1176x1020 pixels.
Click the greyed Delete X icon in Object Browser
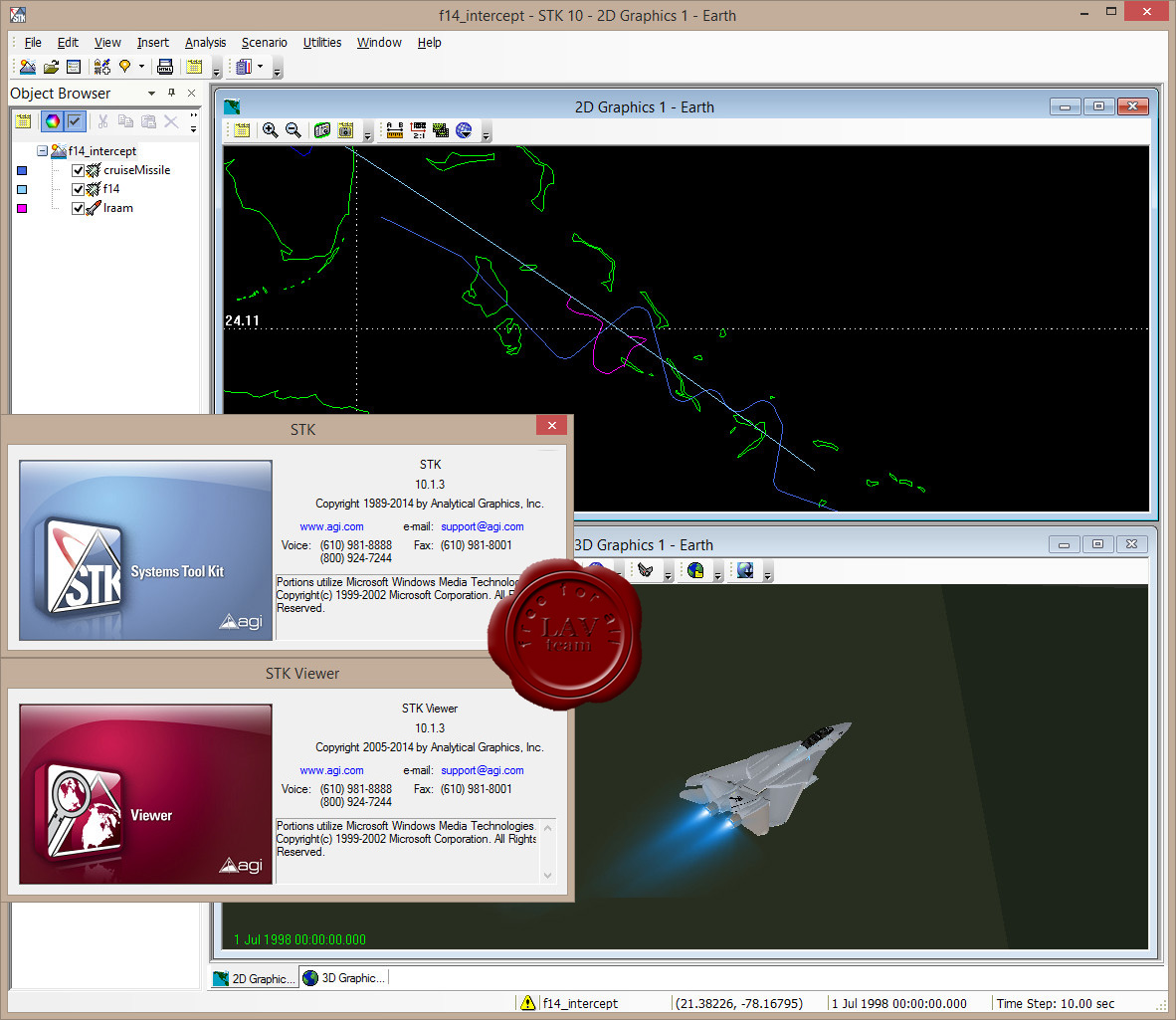tap(171, 120)
